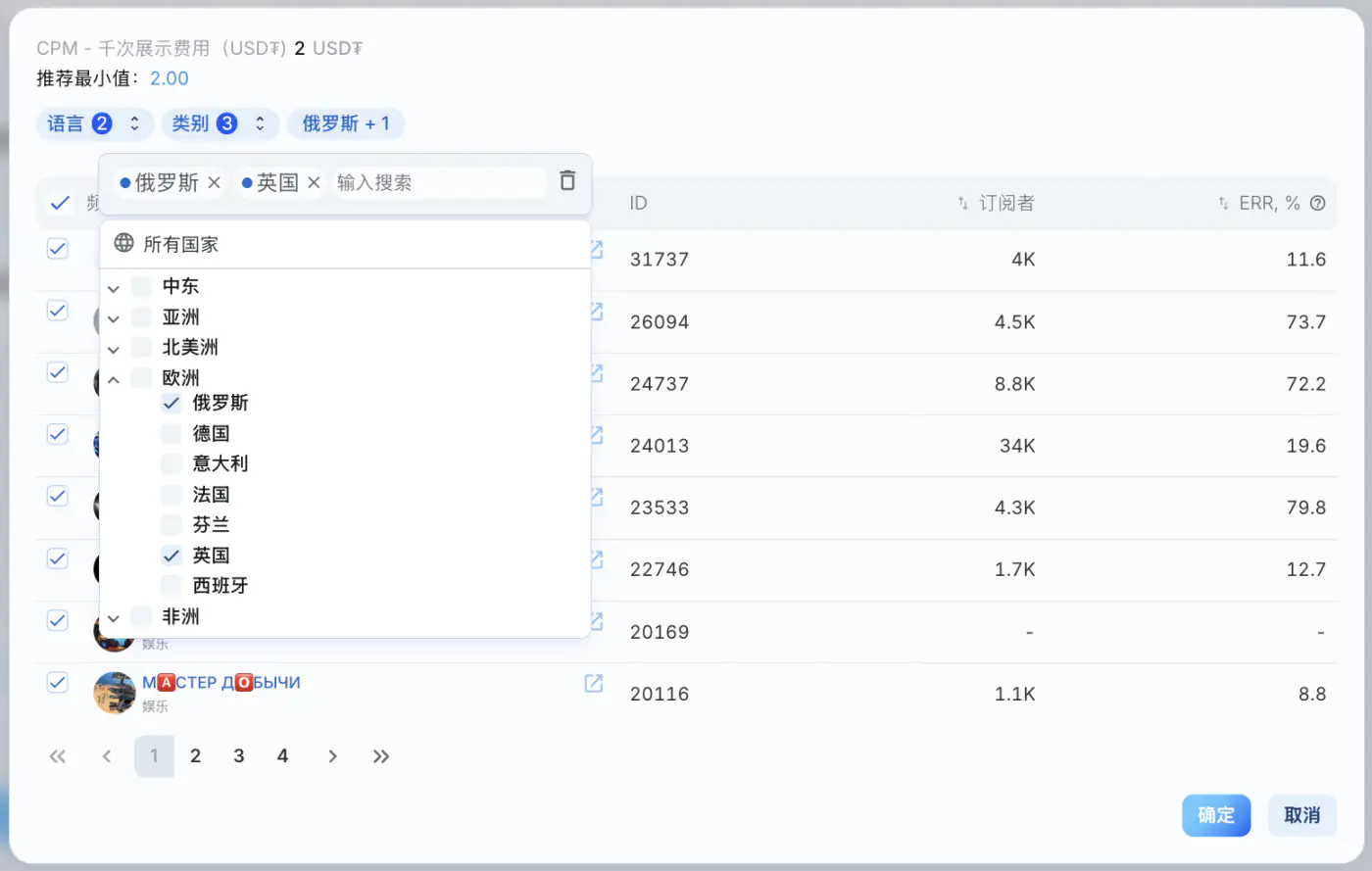The width and height of the screenshot is (1372, 871).
Task: Uncheck 英国 in the country list
Action: pyautogui.click(x=171, y=556)
